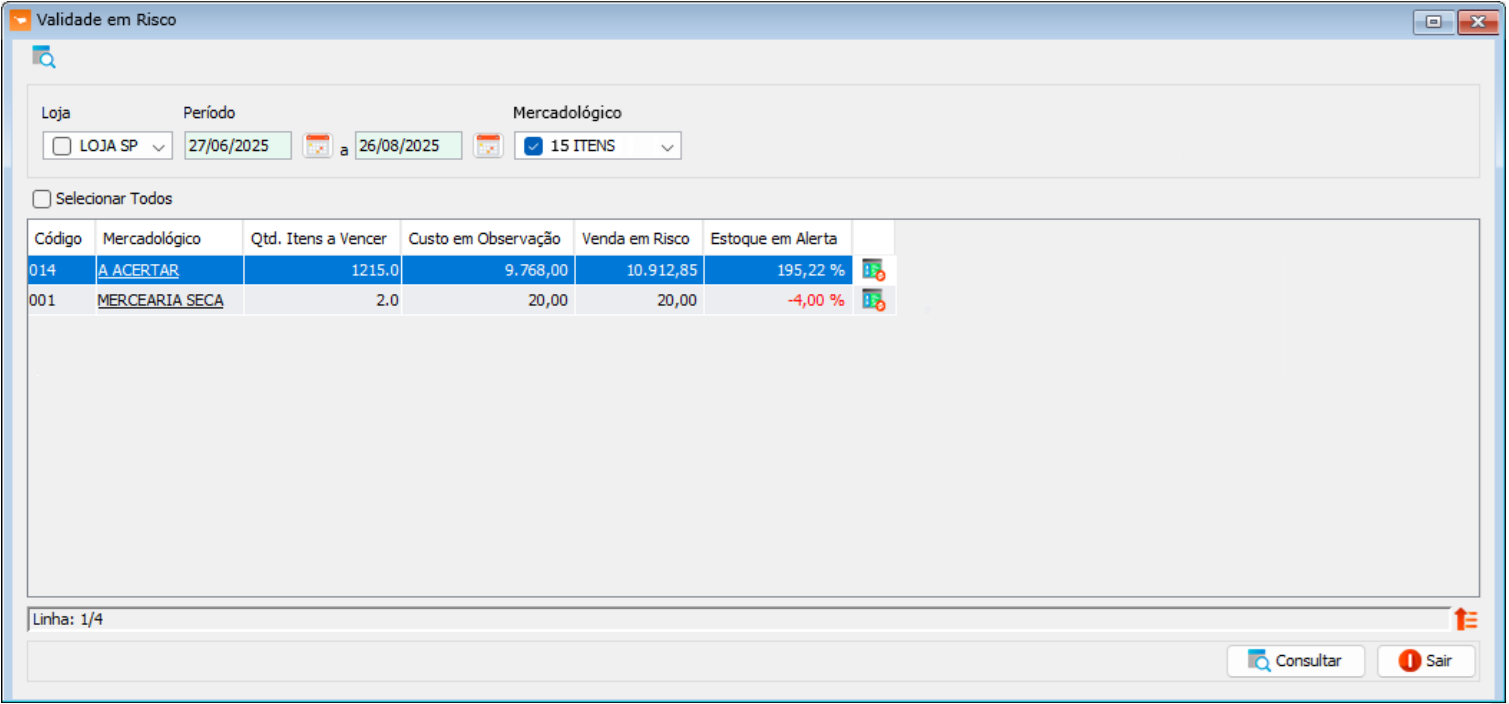This screenshot has width=1509, height=704.
Task: Open the start date calendar picker
Action: pos(317,146)
